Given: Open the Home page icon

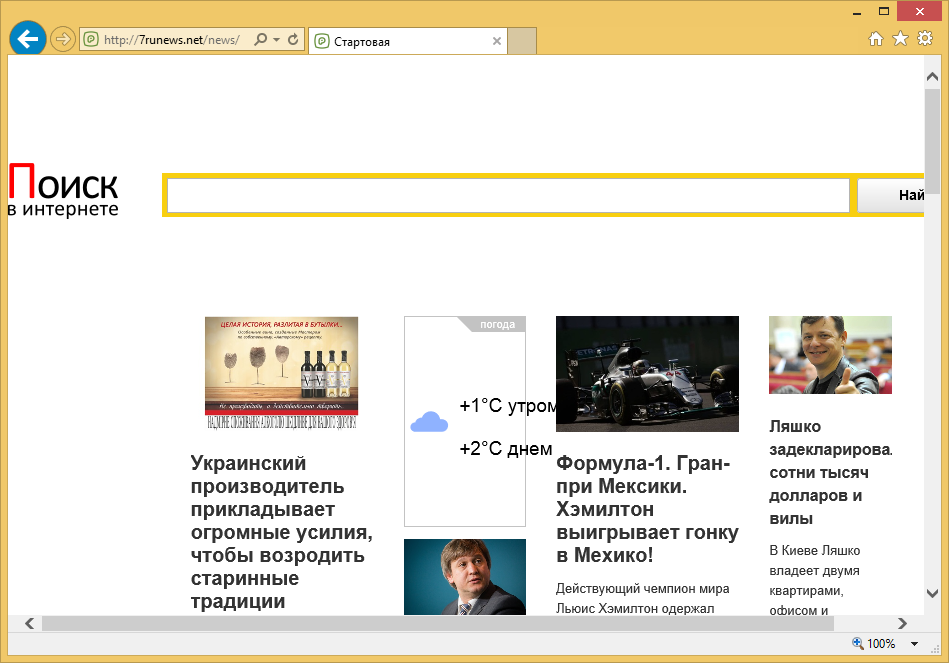Looking at the screenshot, I should click(876, 39).
